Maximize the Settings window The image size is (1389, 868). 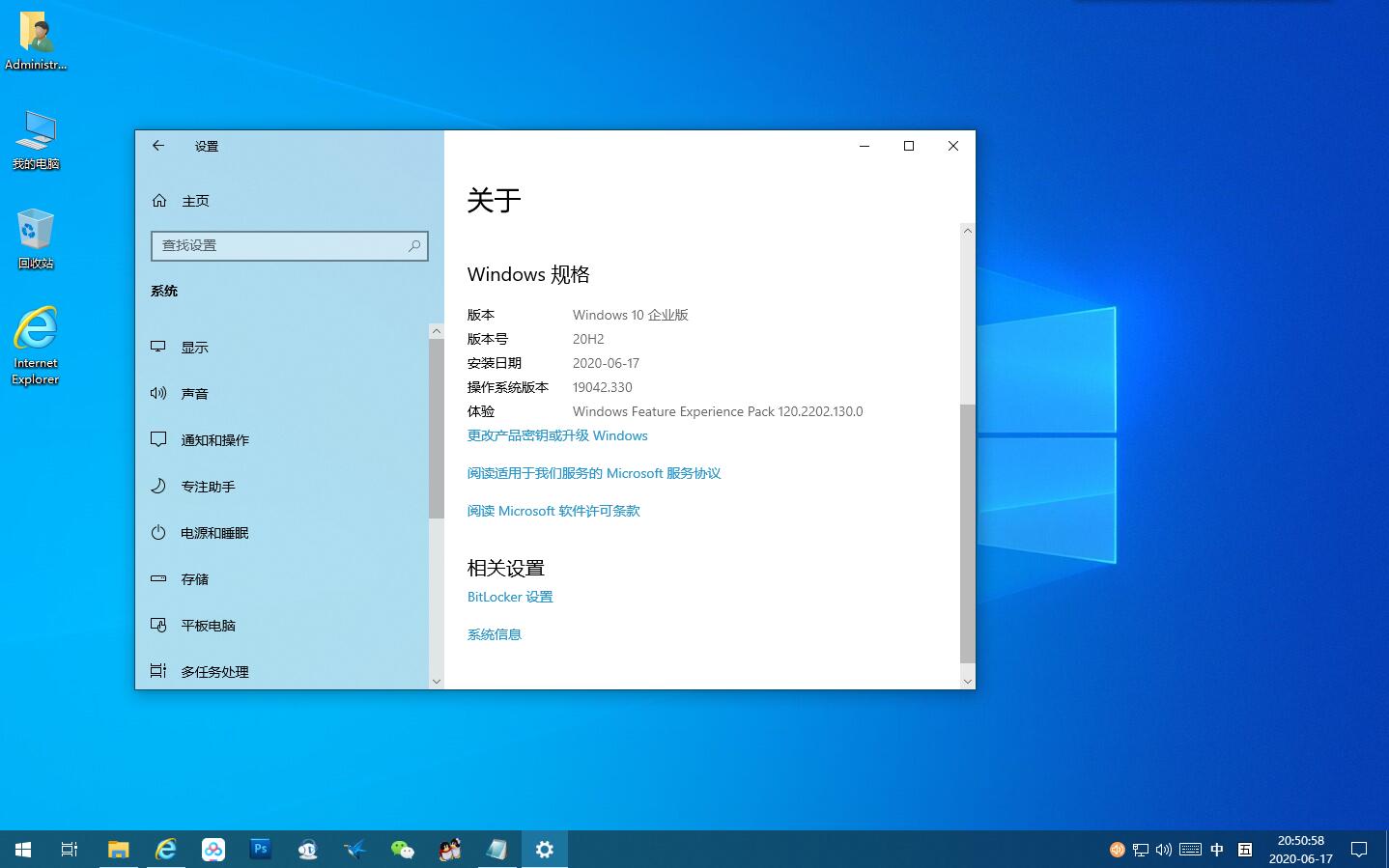[909, 146]
